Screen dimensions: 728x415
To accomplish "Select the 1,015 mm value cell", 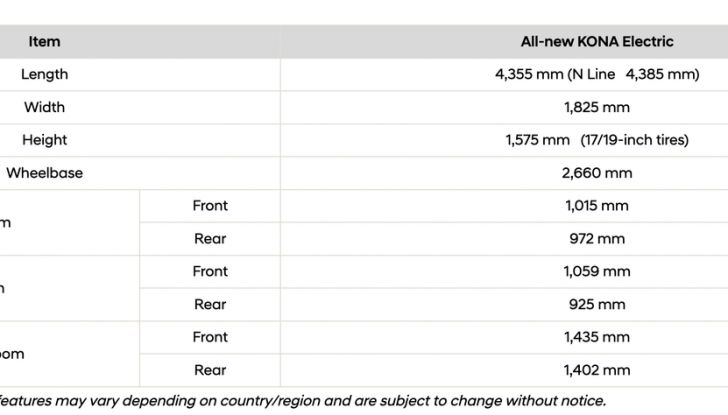I will pyautogui.click(x=597, y=206).
